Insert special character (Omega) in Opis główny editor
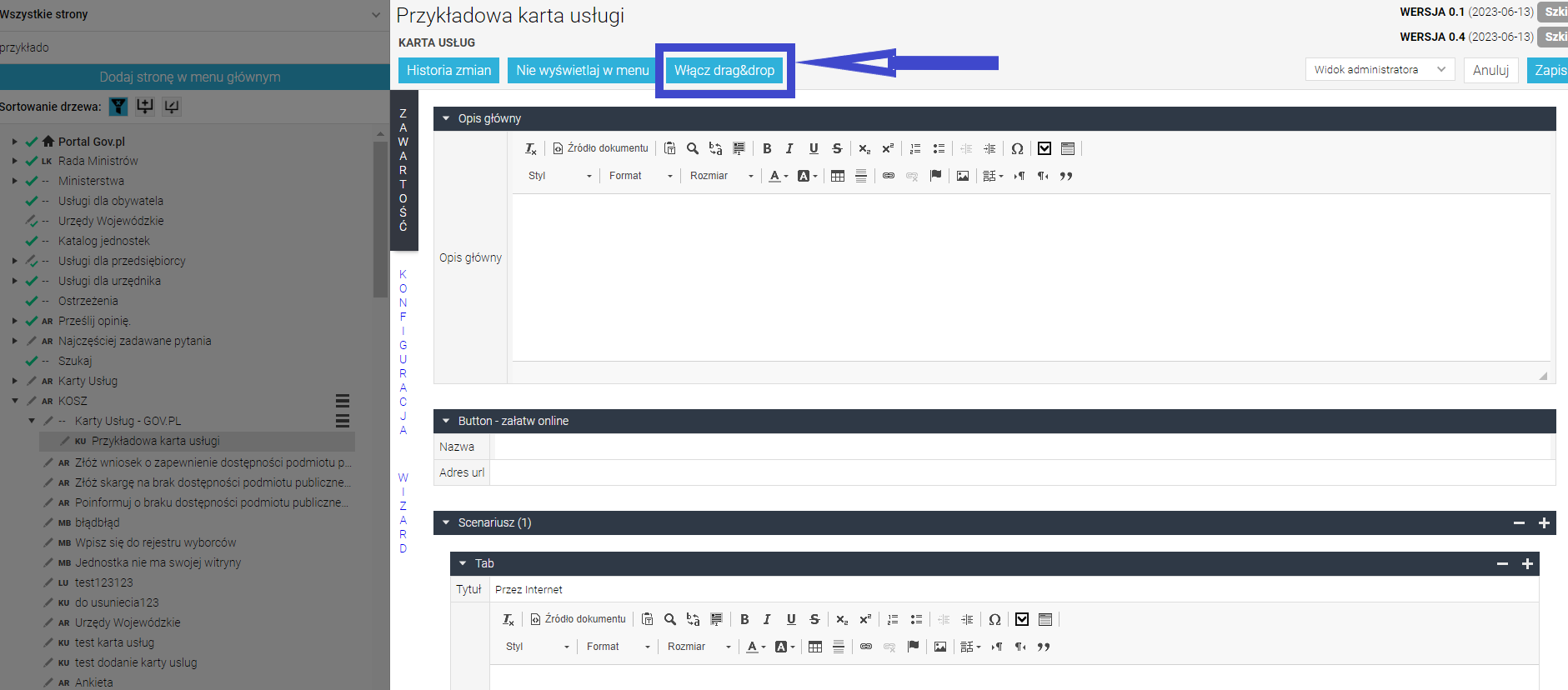Viewport: 1568px width, 690px height. pyautogui.click(x=1017, y=148)
